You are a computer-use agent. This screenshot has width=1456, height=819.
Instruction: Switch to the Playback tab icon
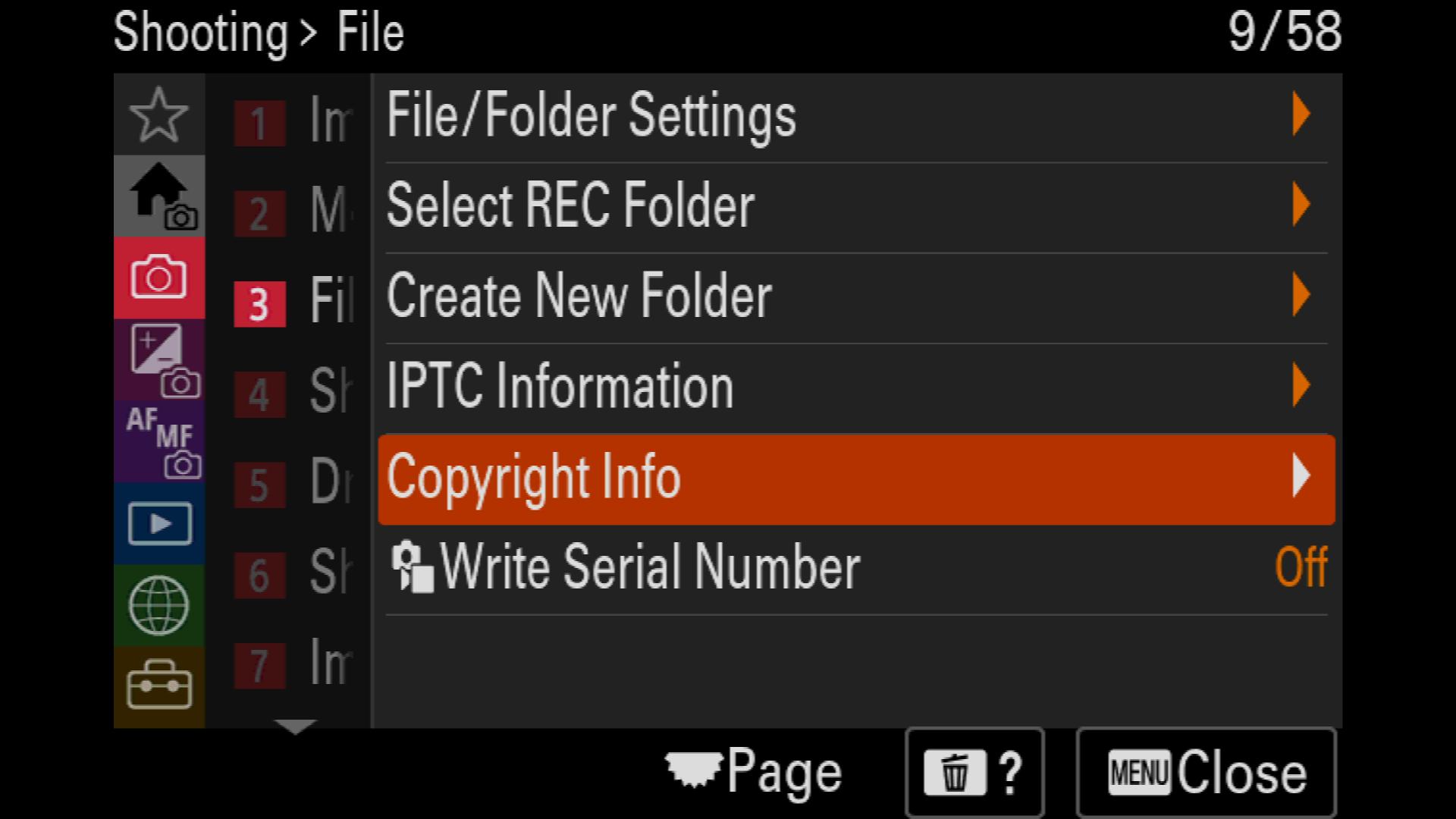click(158, 523)
